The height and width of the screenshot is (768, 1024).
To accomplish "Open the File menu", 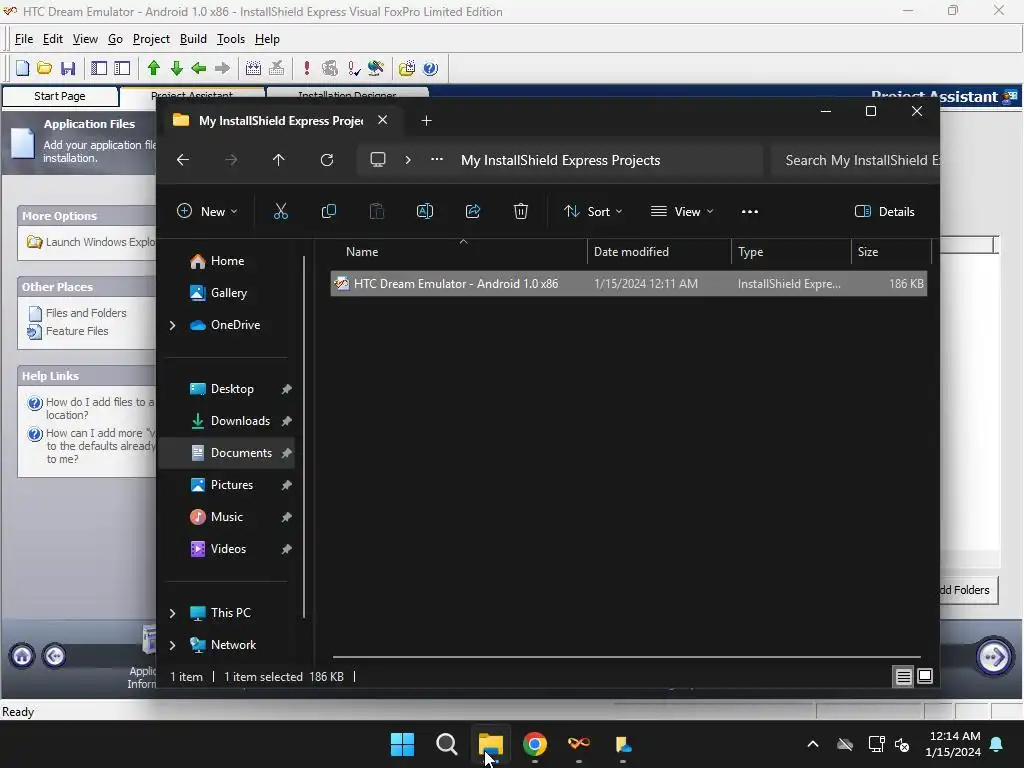I will pos(24,39).
